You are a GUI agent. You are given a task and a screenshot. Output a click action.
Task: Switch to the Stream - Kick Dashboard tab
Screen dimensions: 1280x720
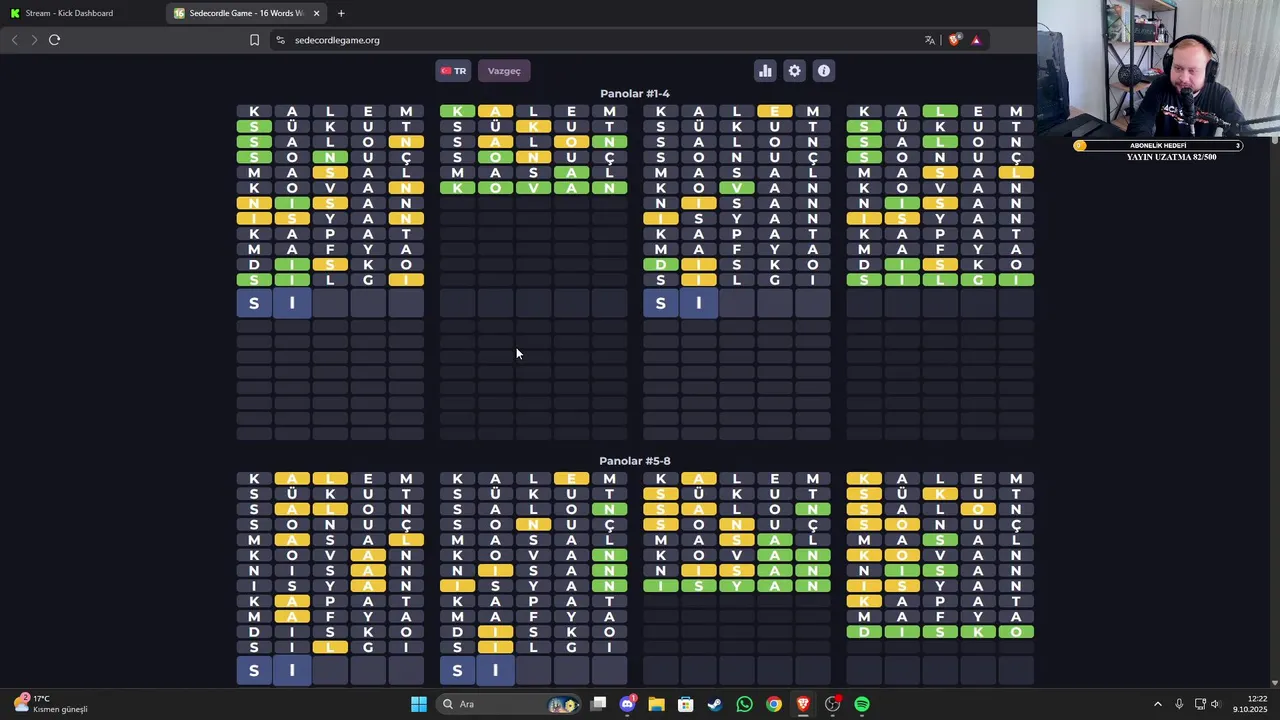point(83,13)
